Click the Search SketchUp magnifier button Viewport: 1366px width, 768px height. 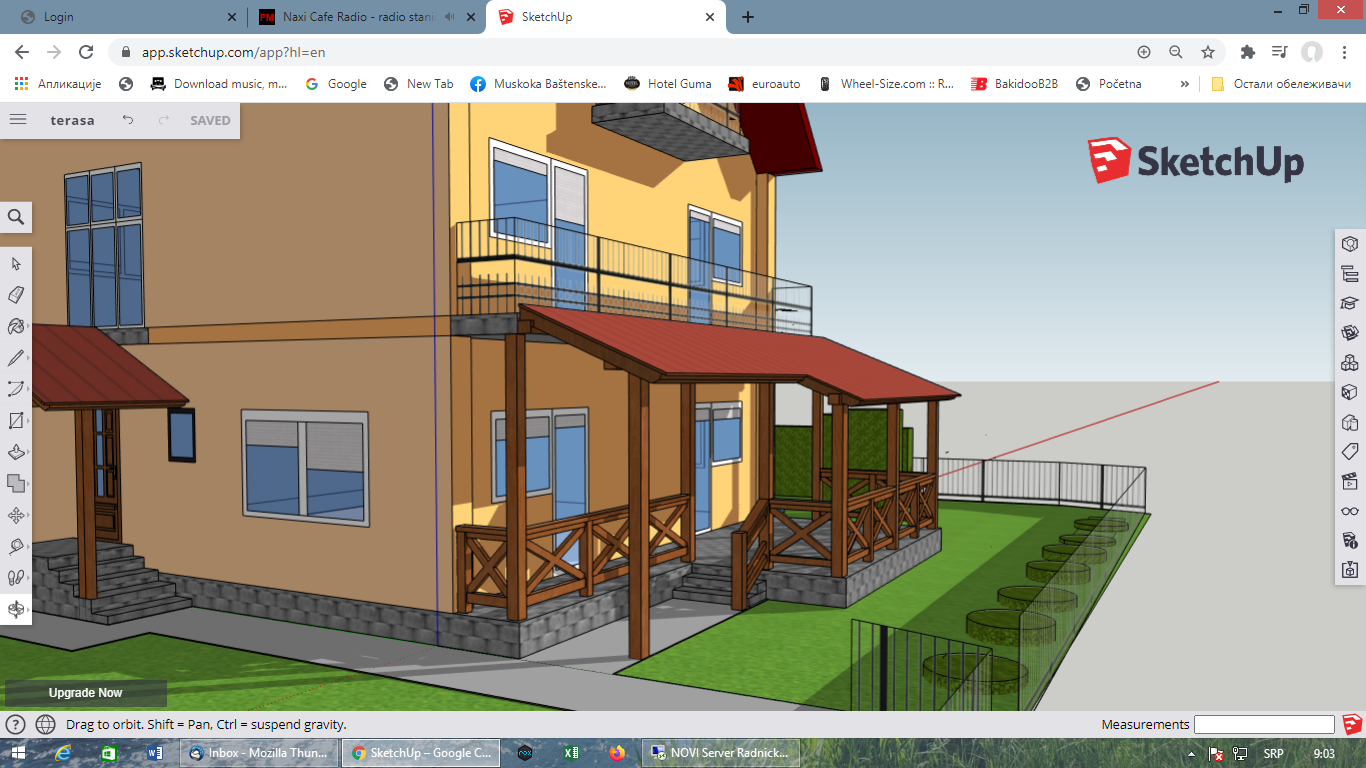click(x=16, y=217)
